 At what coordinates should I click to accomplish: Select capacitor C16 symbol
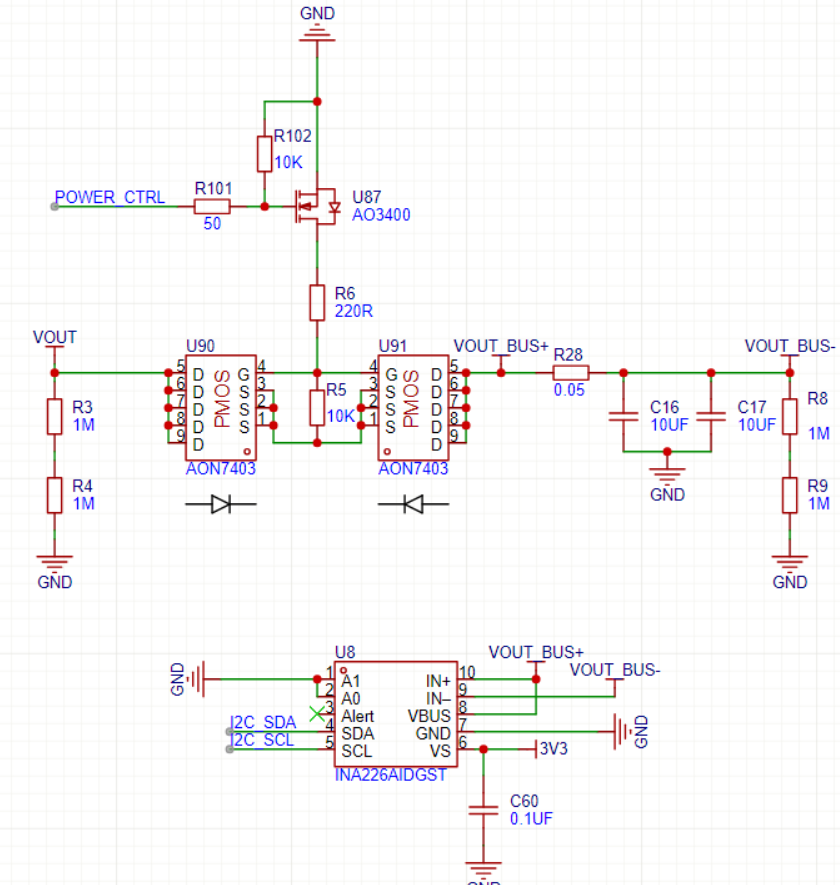(x=623, y=417)
